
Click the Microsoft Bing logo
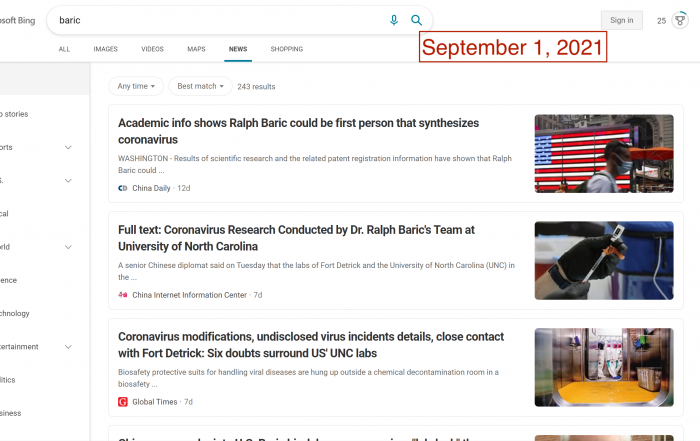pos(17,20)
